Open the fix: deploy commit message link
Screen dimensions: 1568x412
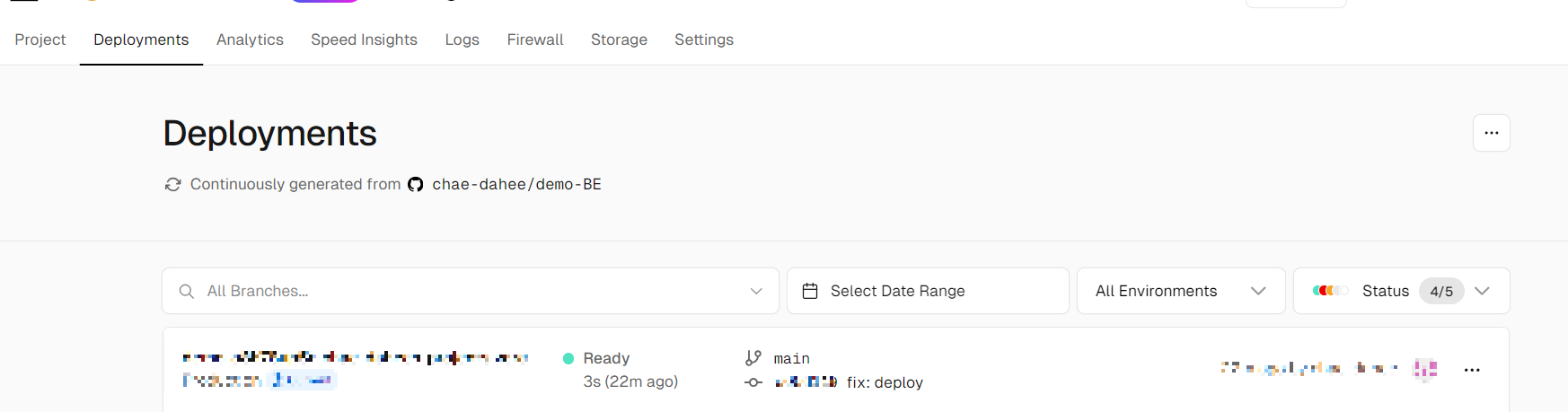click(x=885, y=382)
